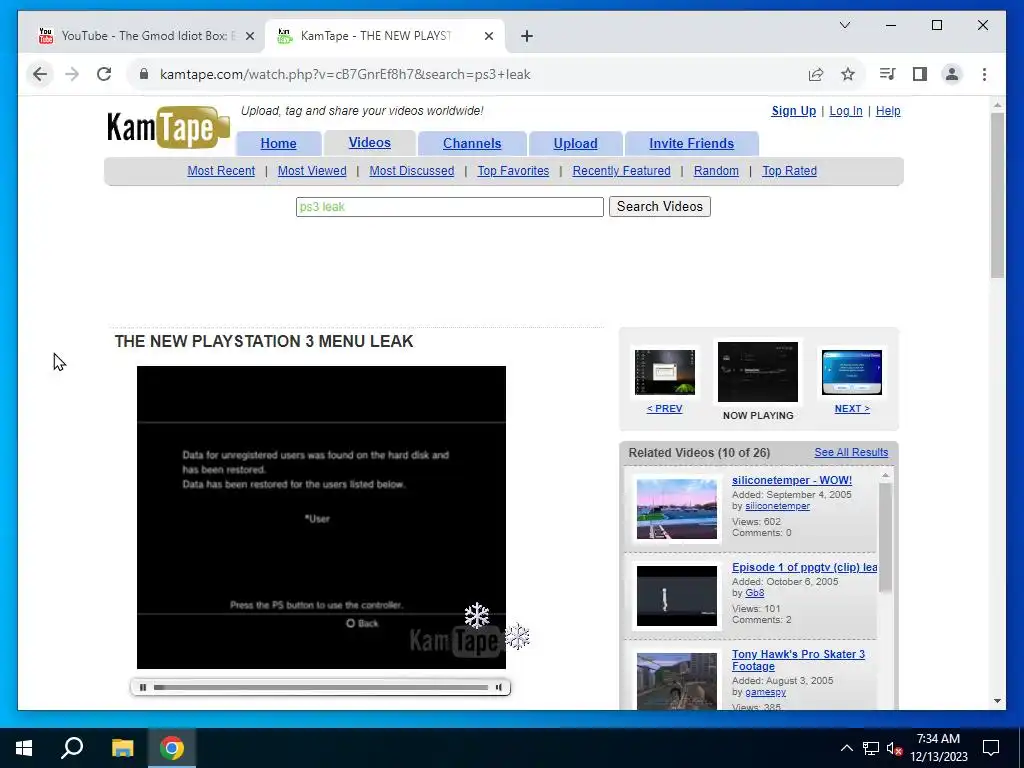This screenshot has width=1024, height=768.
Task: Click the previous video thumbnail
Action: pos(665,372)
